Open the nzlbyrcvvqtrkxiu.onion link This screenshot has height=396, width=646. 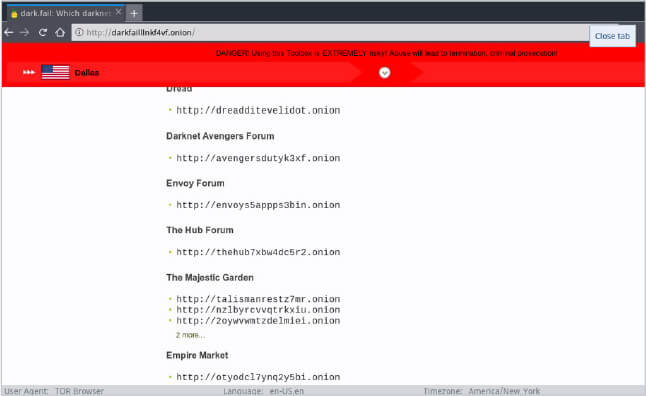[x=258, y=310]
